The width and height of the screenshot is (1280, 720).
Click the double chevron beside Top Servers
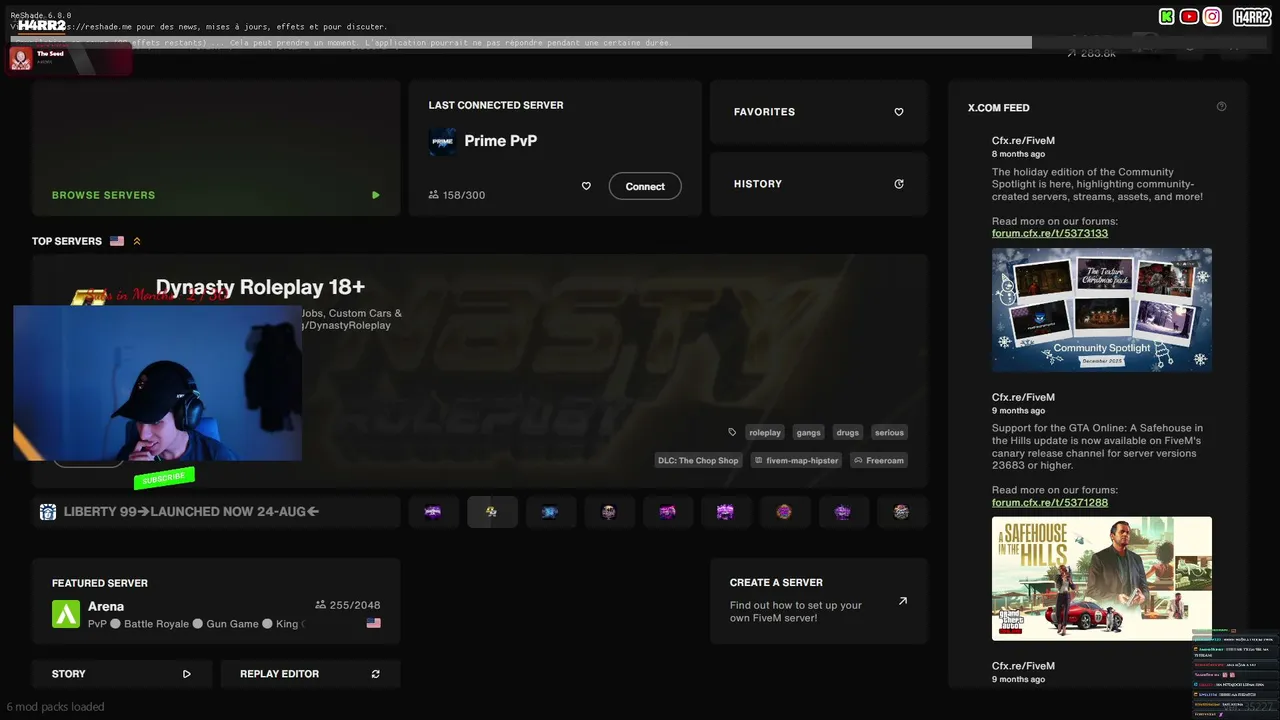point(137,241)
